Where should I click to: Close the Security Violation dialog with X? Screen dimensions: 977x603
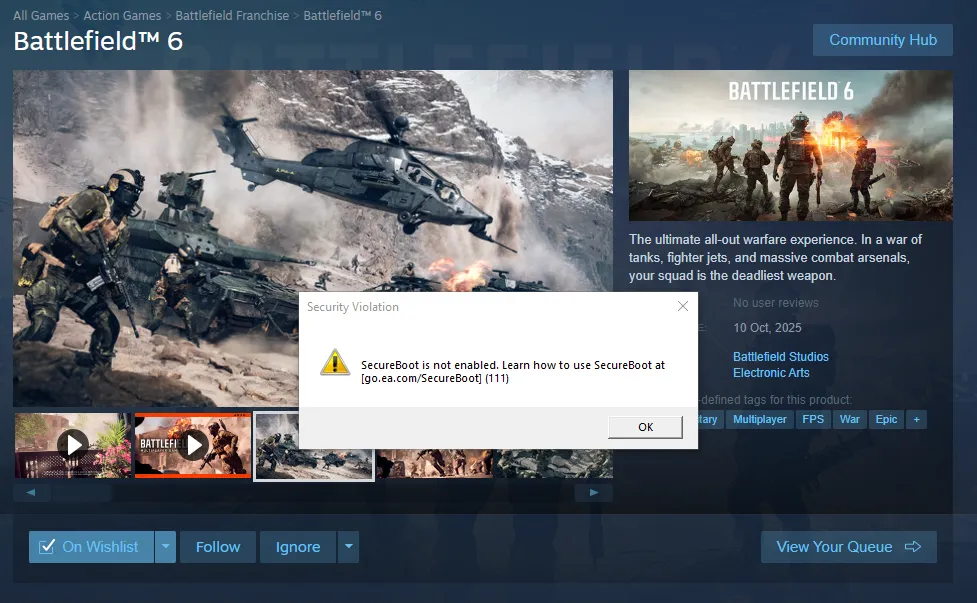[683, 306]
